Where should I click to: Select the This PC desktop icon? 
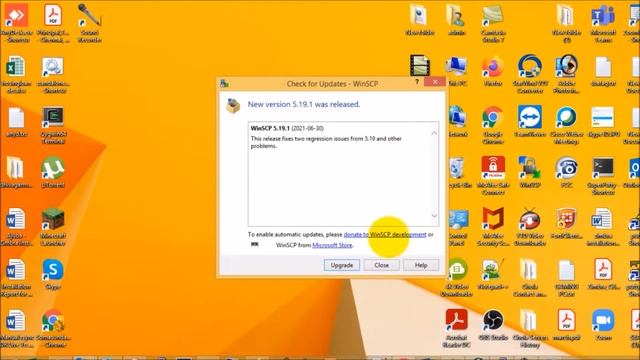456,71
